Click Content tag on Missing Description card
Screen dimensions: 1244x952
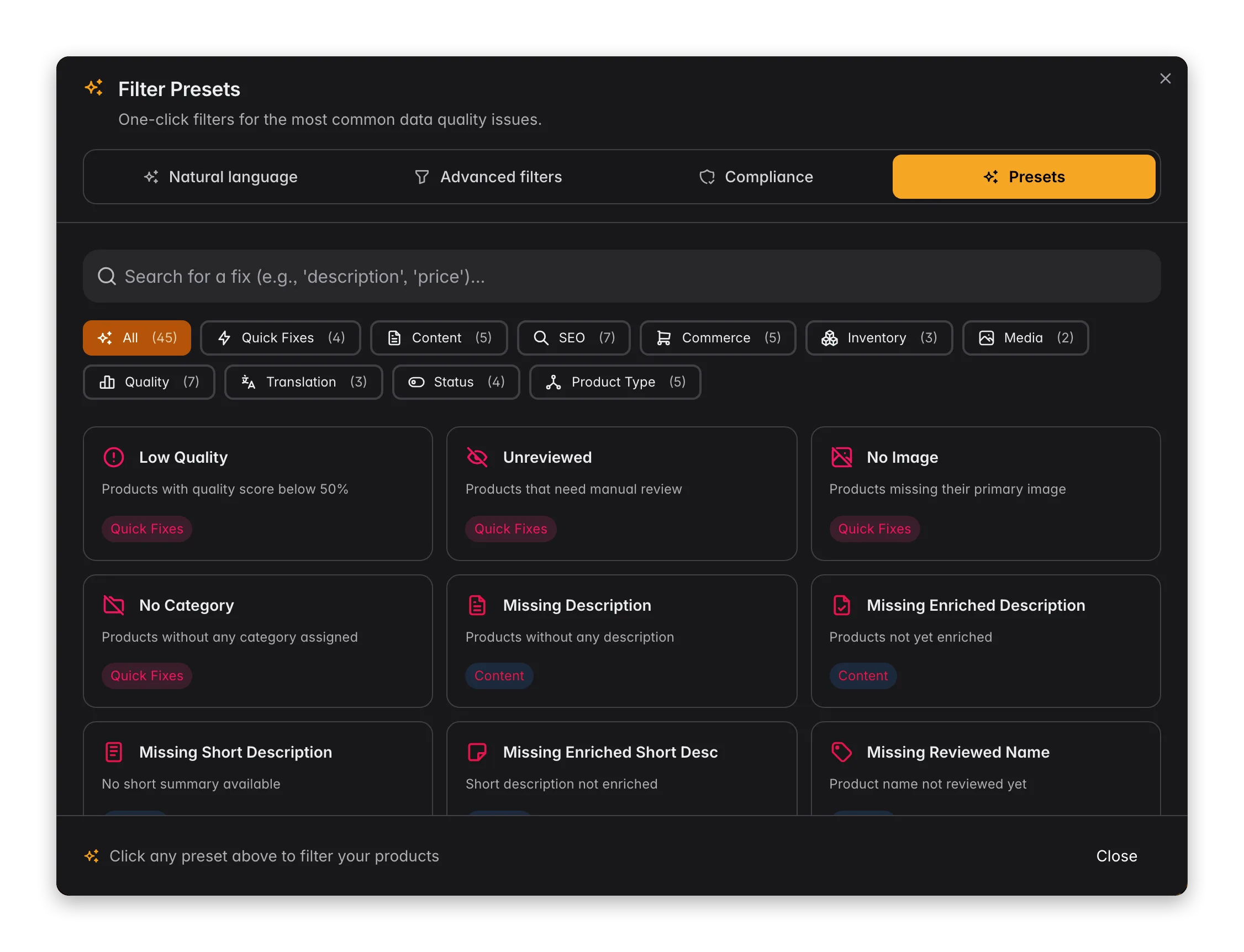499,675
